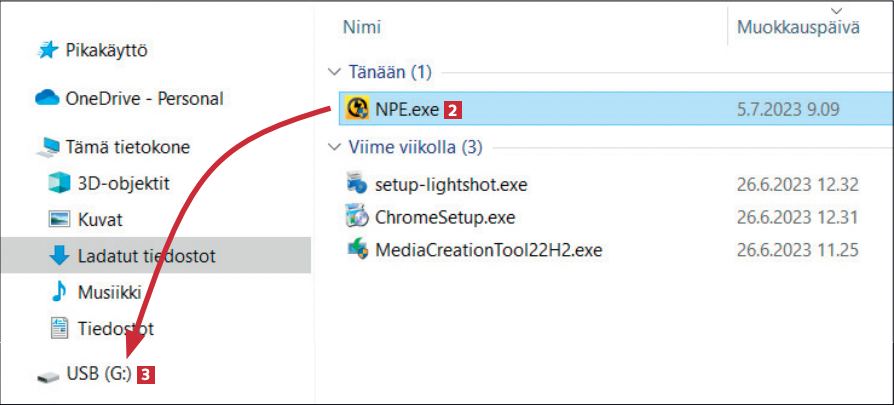The height and width of the screenshot is (405, 894).
Task: Click the NPE.exe file icon
Action: tap(356, 108)
